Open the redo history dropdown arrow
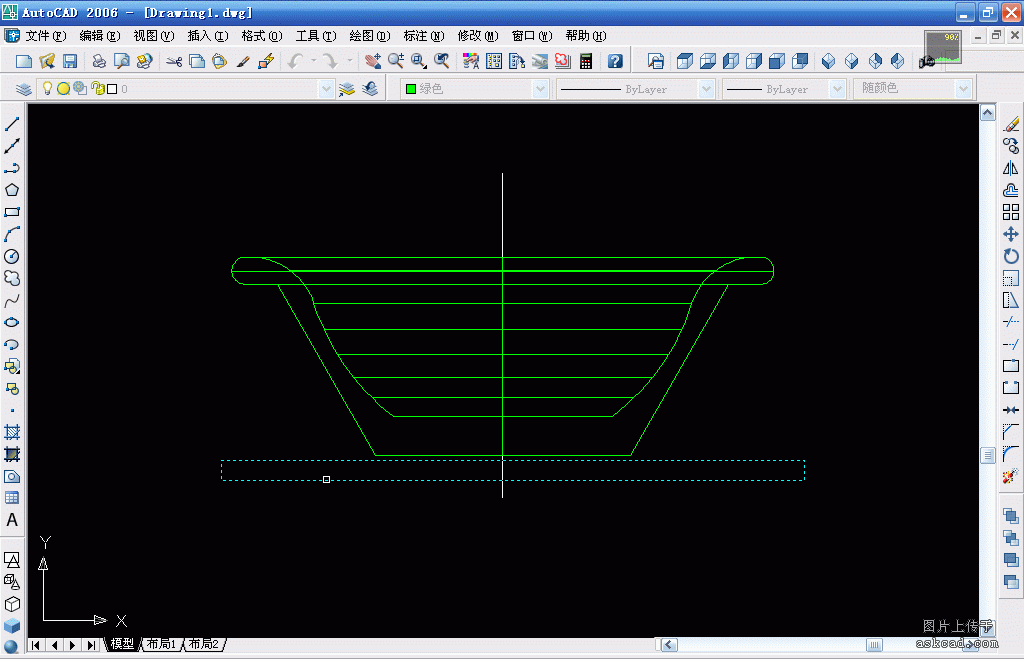Image resolution: width=1024 pixels, height=659 pixels. click(x=350, y=61)
